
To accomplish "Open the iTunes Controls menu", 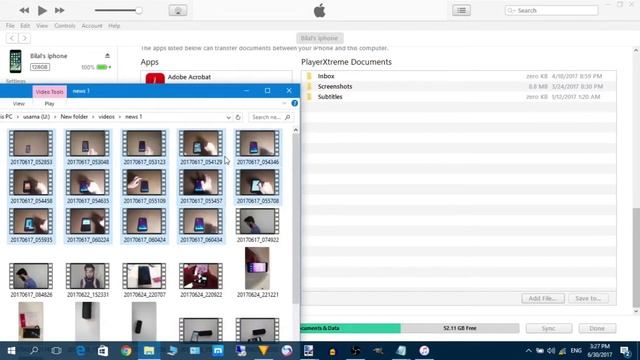I will click(65, 26).
